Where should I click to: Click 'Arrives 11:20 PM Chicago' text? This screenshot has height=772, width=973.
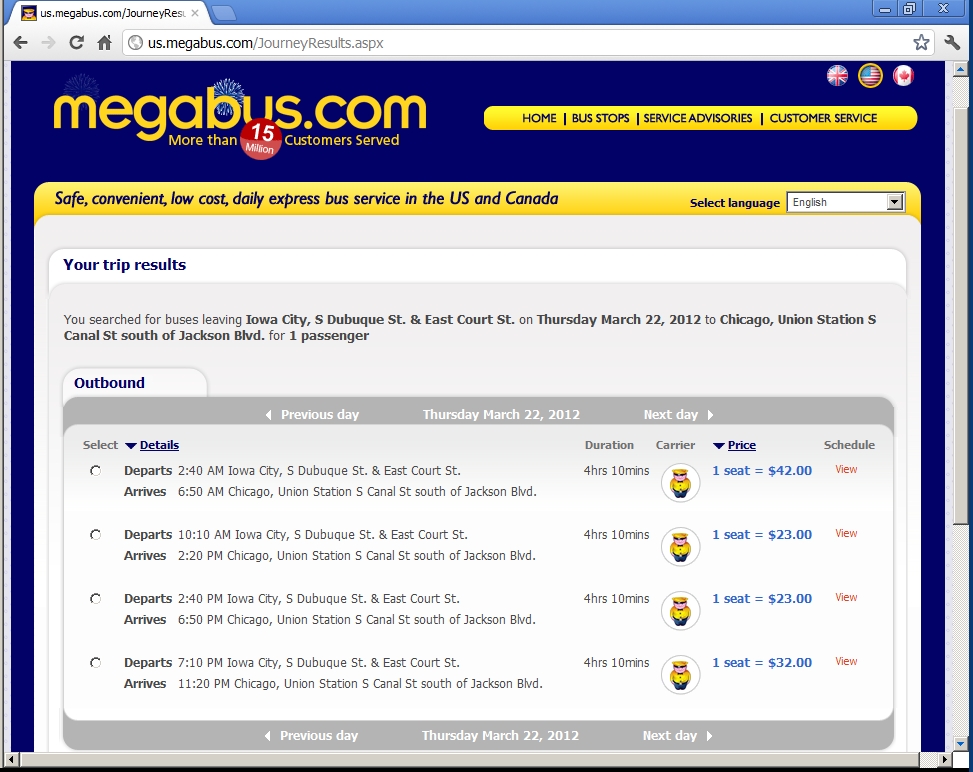coord(333,683)
